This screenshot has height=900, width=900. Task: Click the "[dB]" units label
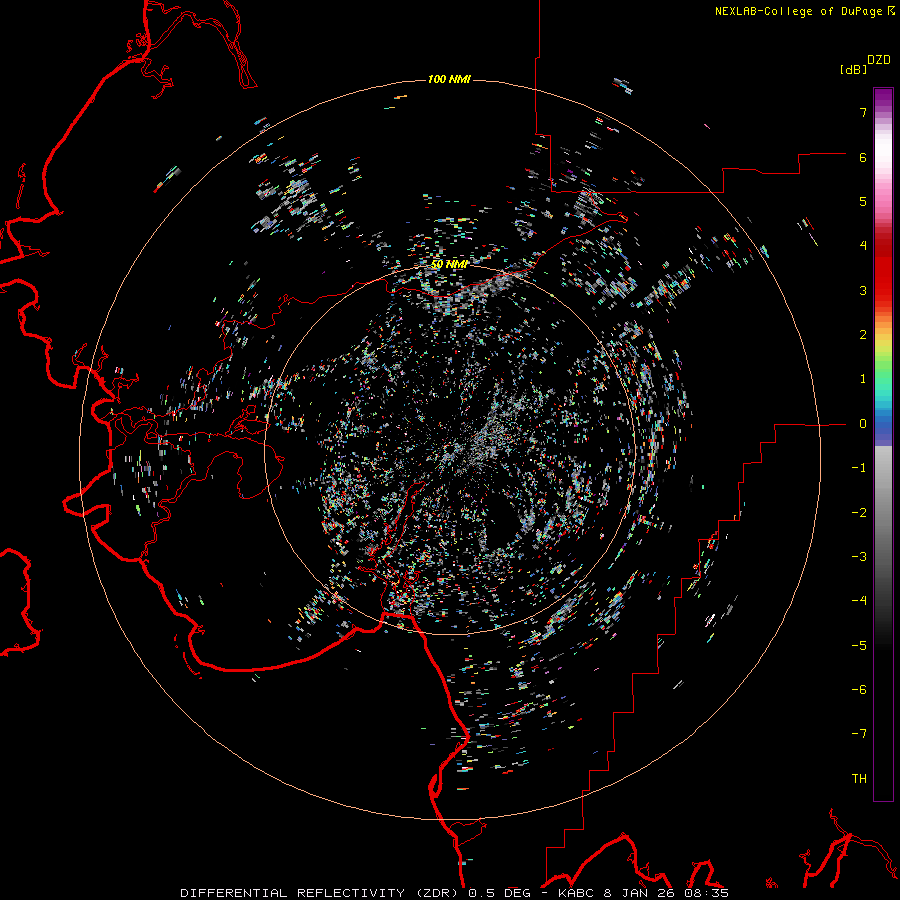[854, 69]
